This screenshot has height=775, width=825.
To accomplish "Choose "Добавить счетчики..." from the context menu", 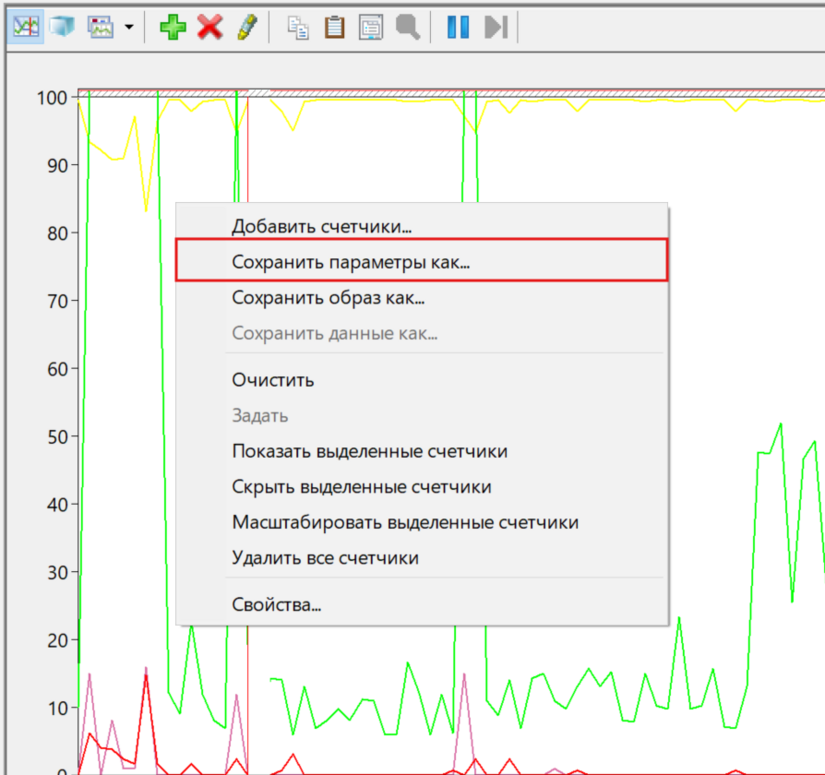I will (x=321, y=226).
